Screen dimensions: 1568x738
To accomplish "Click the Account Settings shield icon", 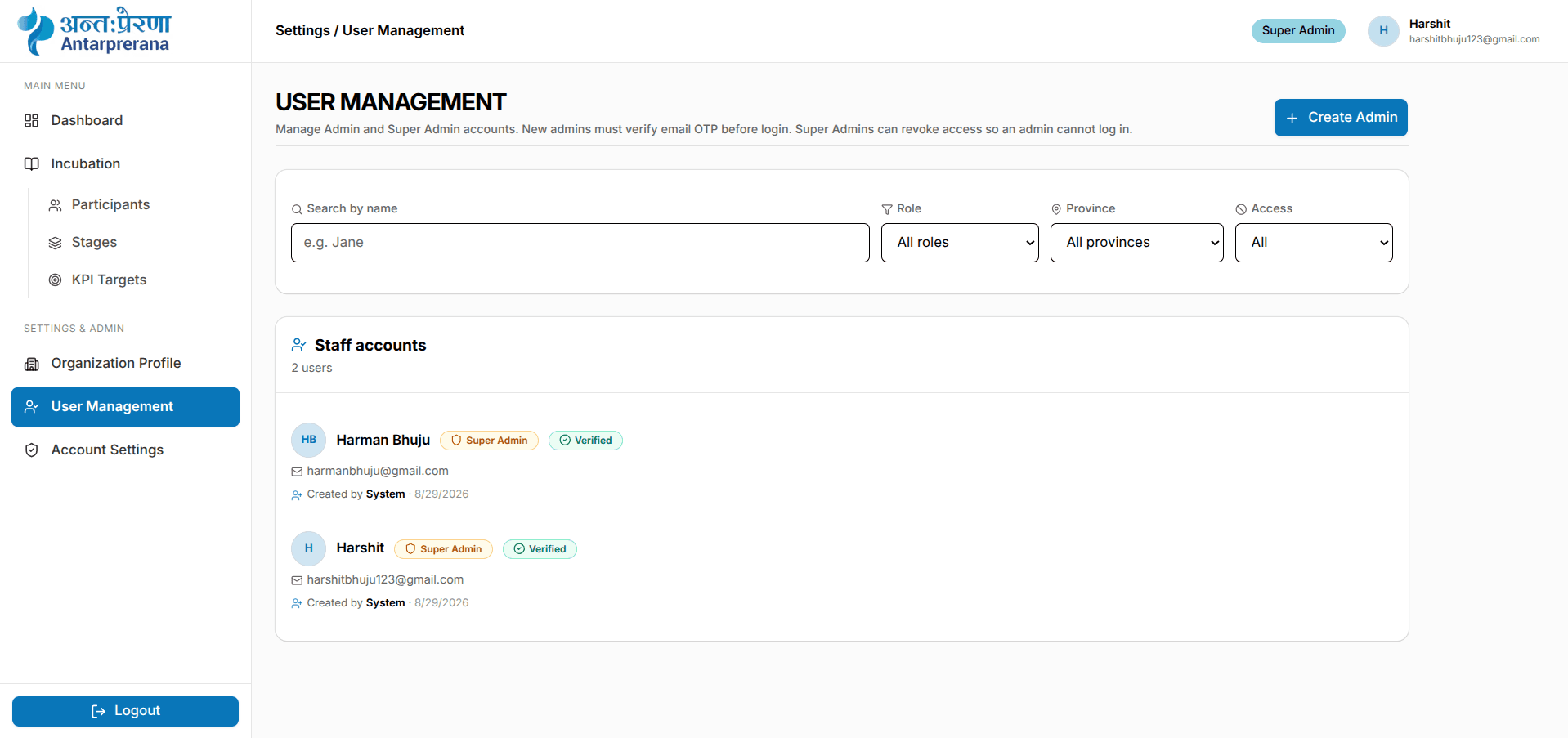I will coord(32,450).
